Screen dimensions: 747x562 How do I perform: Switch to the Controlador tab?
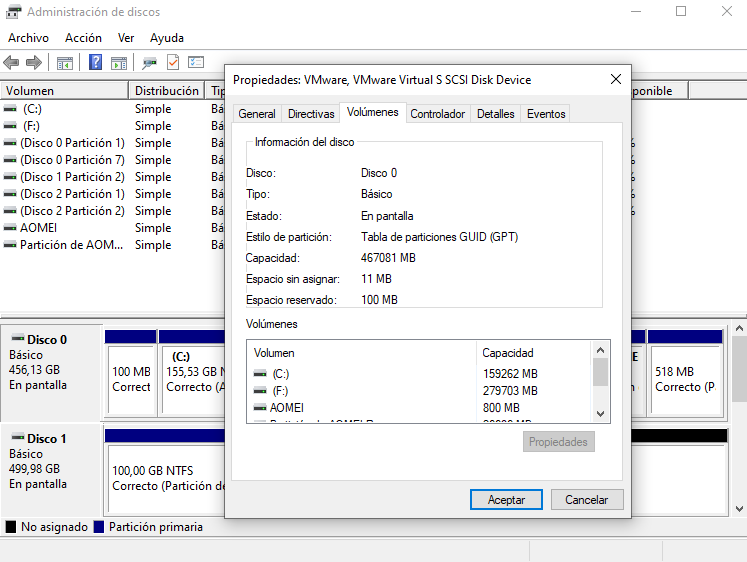tap(438, 114)
